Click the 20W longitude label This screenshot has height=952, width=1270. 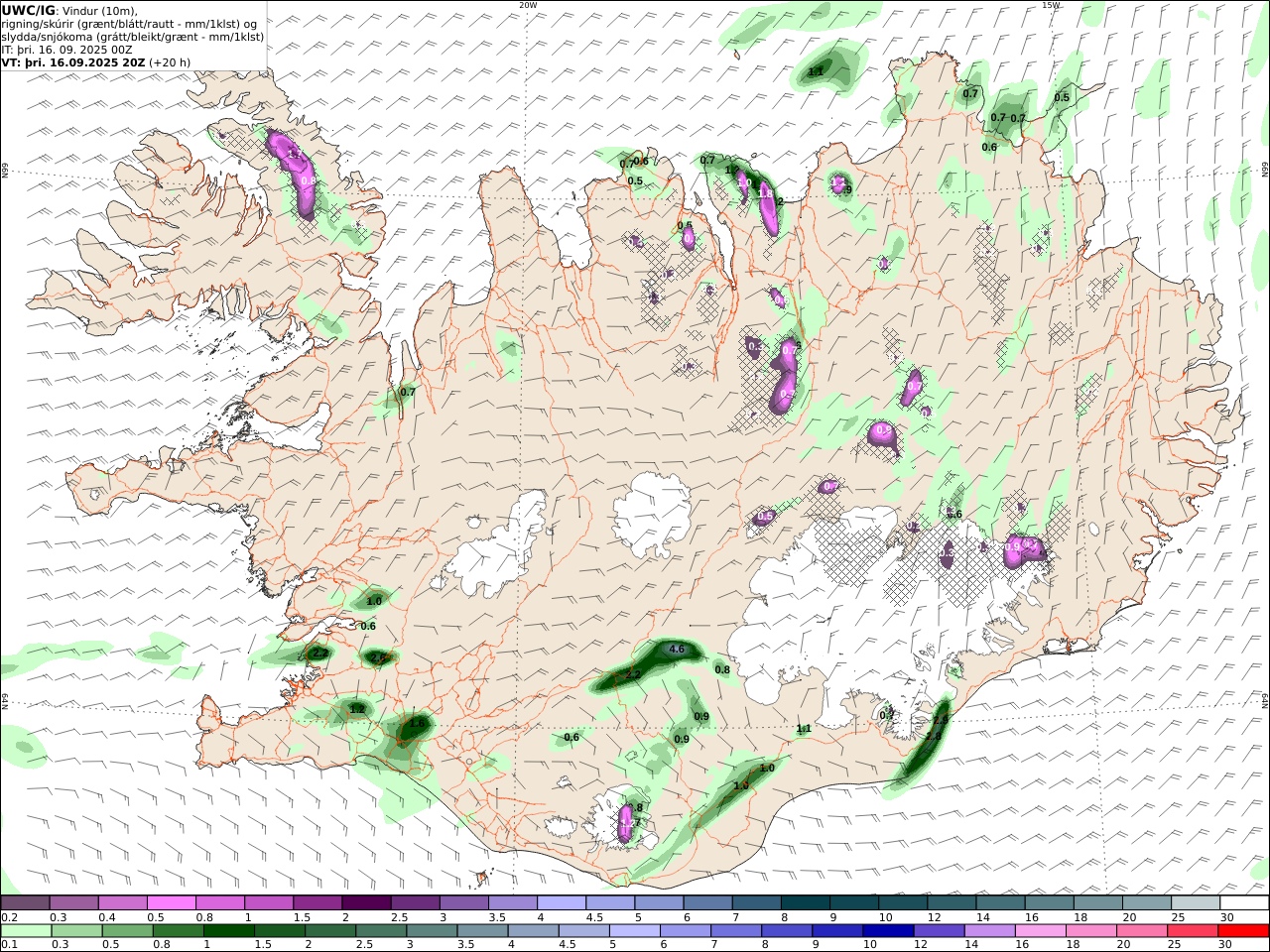(x=529, y=5)
